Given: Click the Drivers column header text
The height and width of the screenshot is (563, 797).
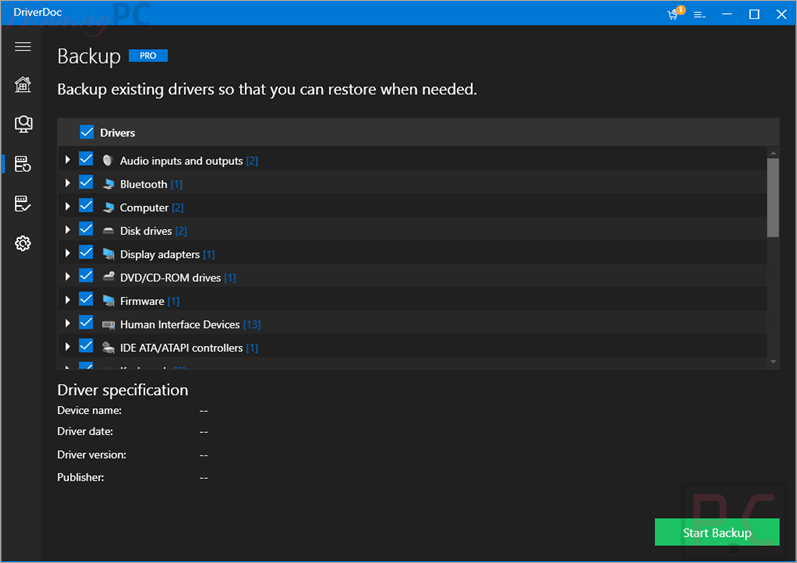Looking at the screenshot, I should (117, 133).
